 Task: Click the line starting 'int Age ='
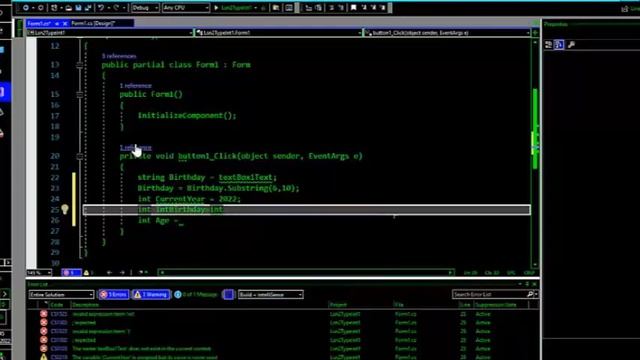160,220
